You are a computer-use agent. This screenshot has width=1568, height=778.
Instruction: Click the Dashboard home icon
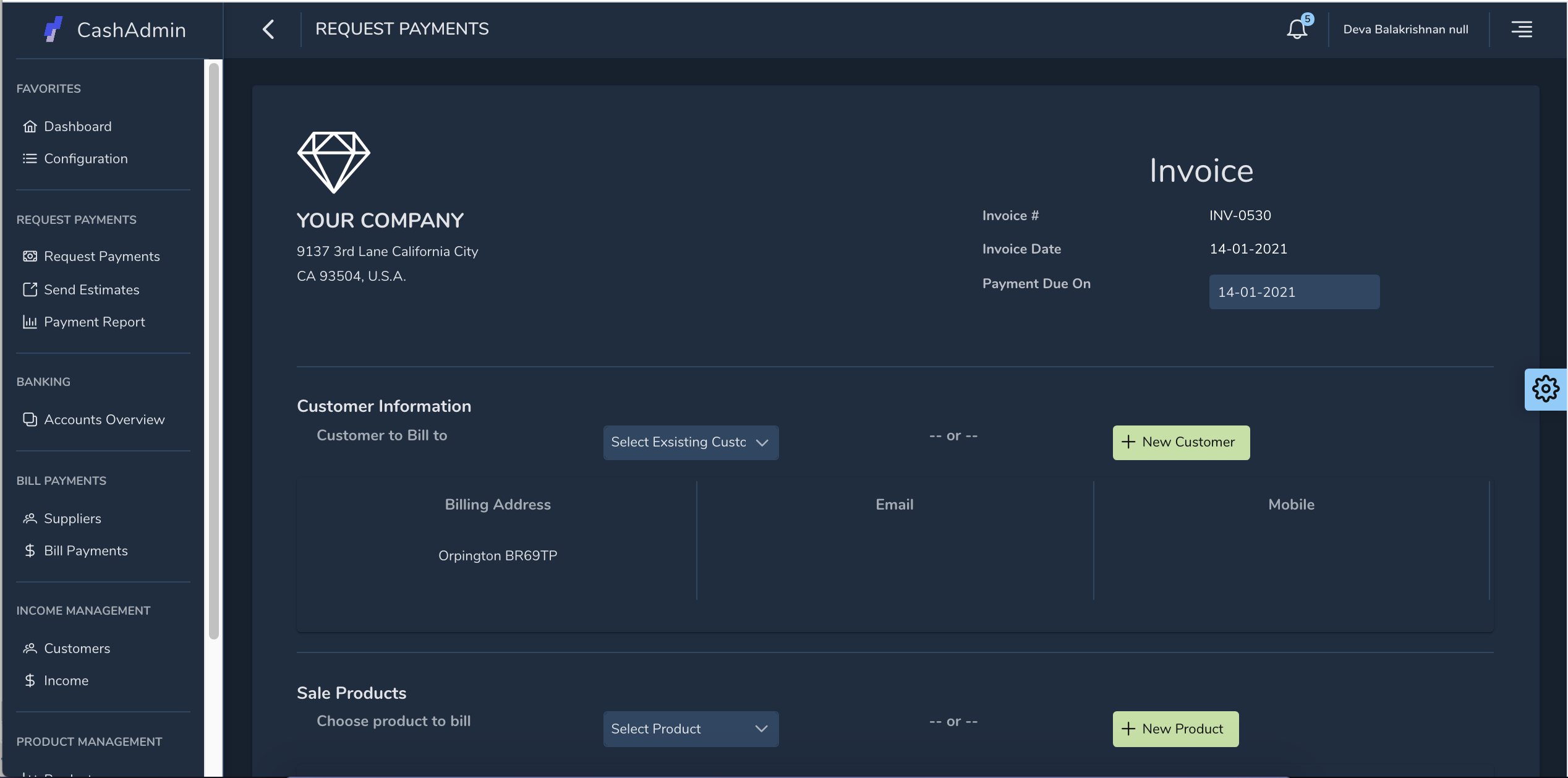pyautogui.click(x=30, y=127)
